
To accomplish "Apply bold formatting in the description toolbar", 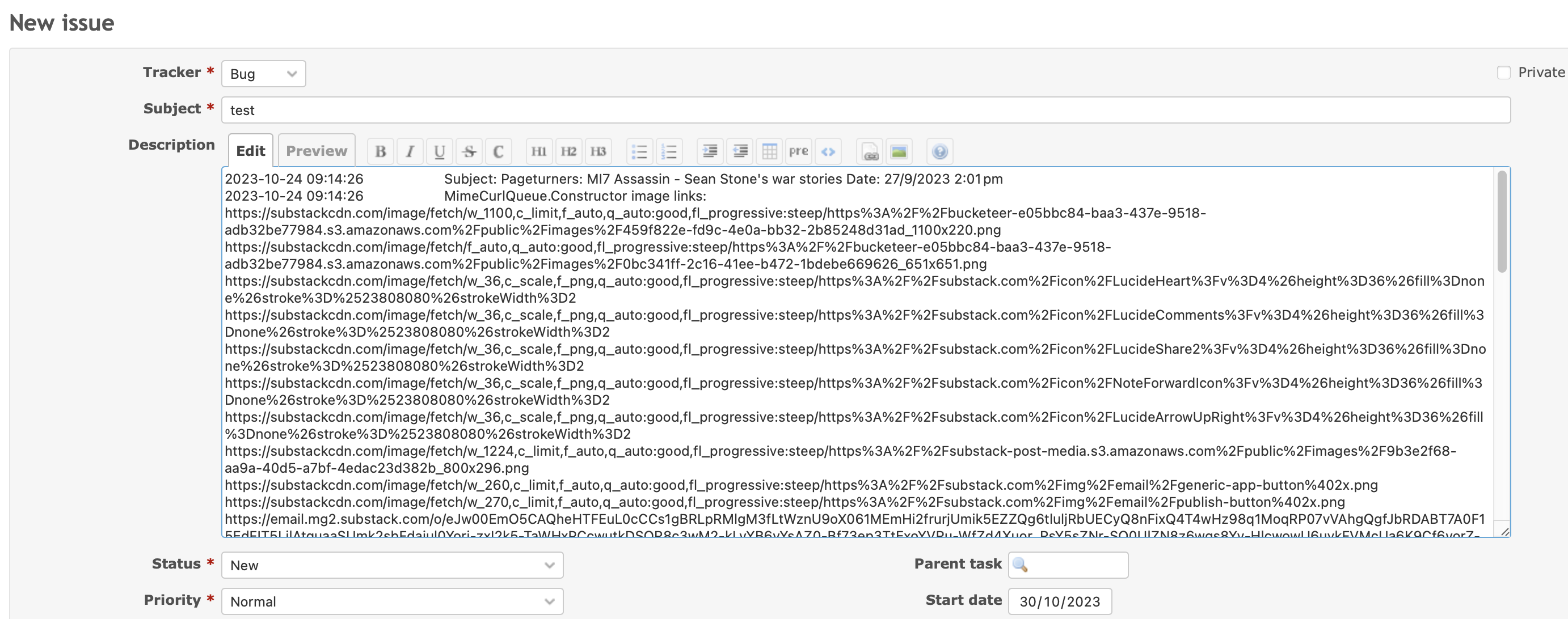I will 381,151.
